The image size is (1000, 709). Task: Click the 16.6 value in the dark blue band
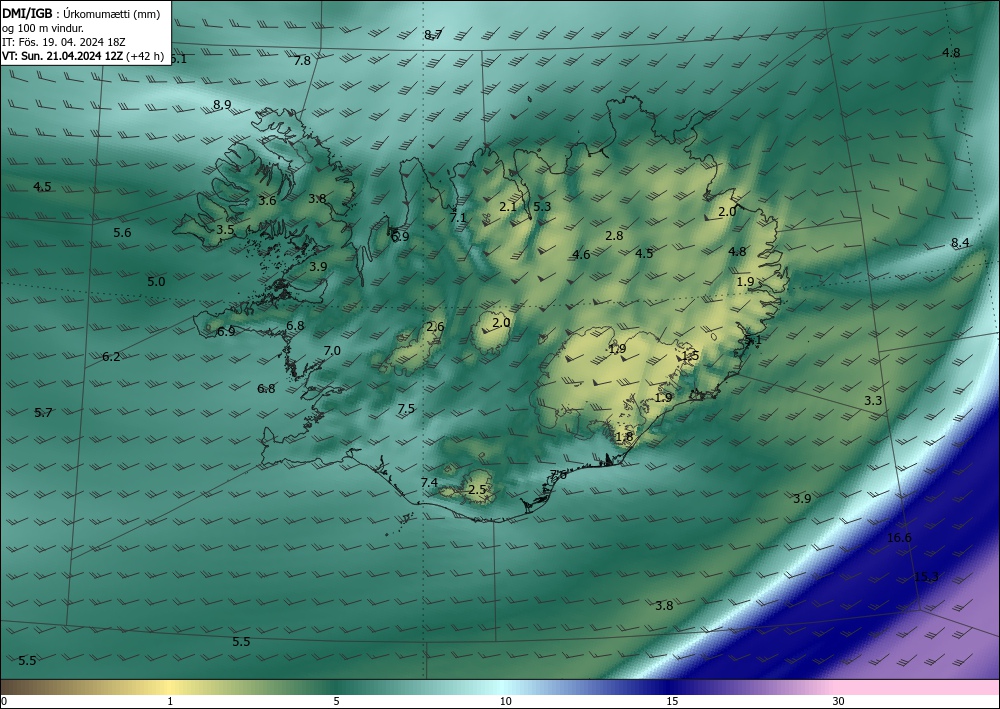(899, 538)
